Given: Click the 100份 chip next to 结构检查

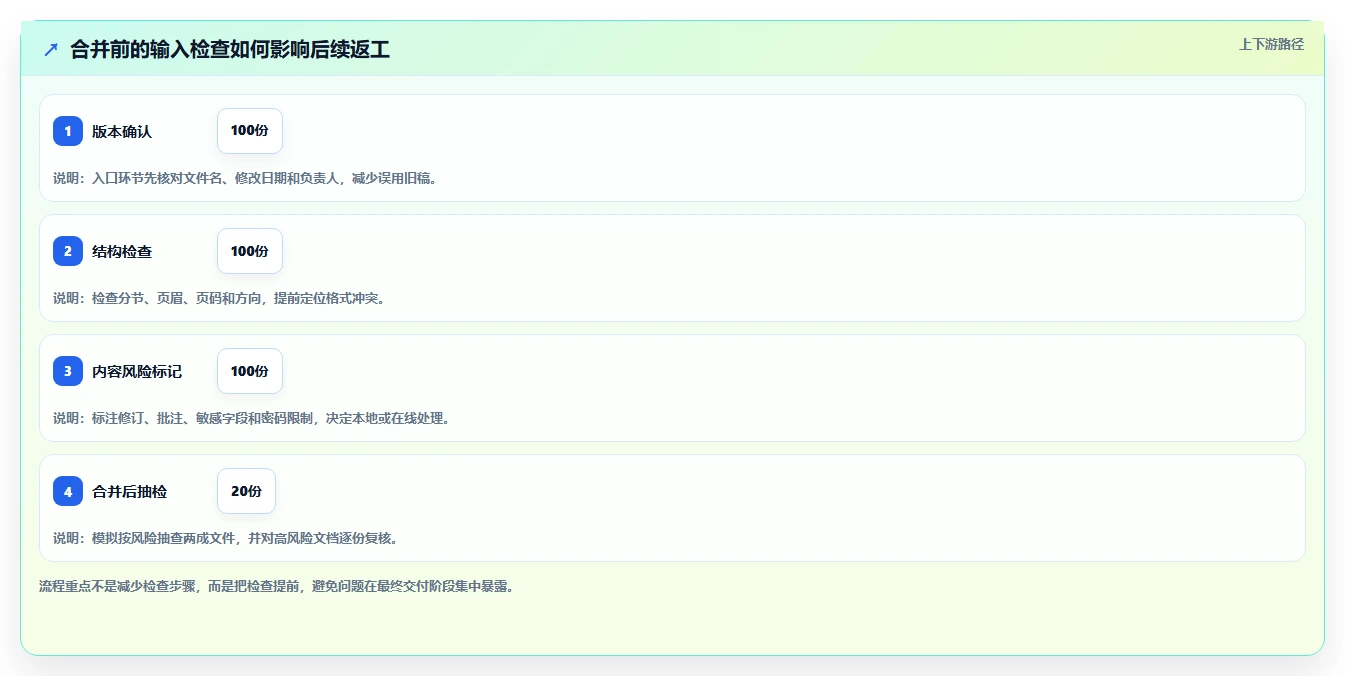Looking at the screenshot, I should (250, 251).
